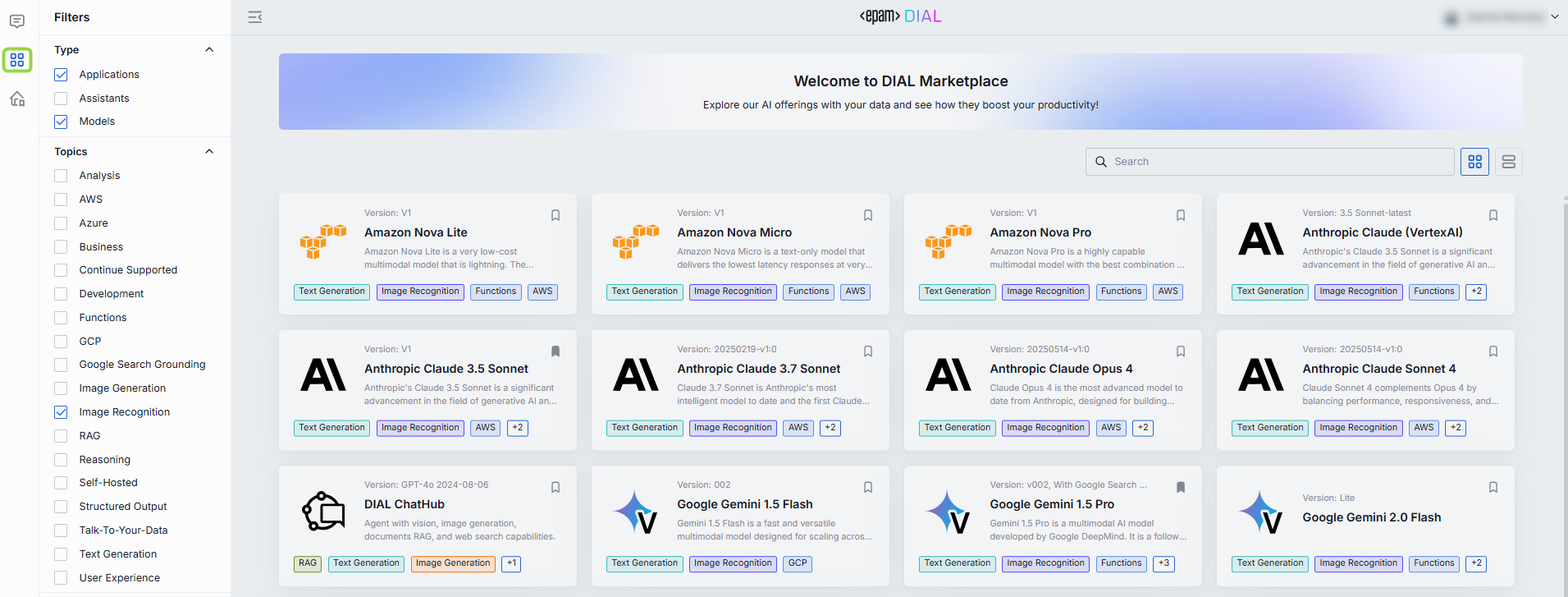Bookmark DIAL ChatHub
This screenshot has height=597, width=1568.
[x=555, y=487]
